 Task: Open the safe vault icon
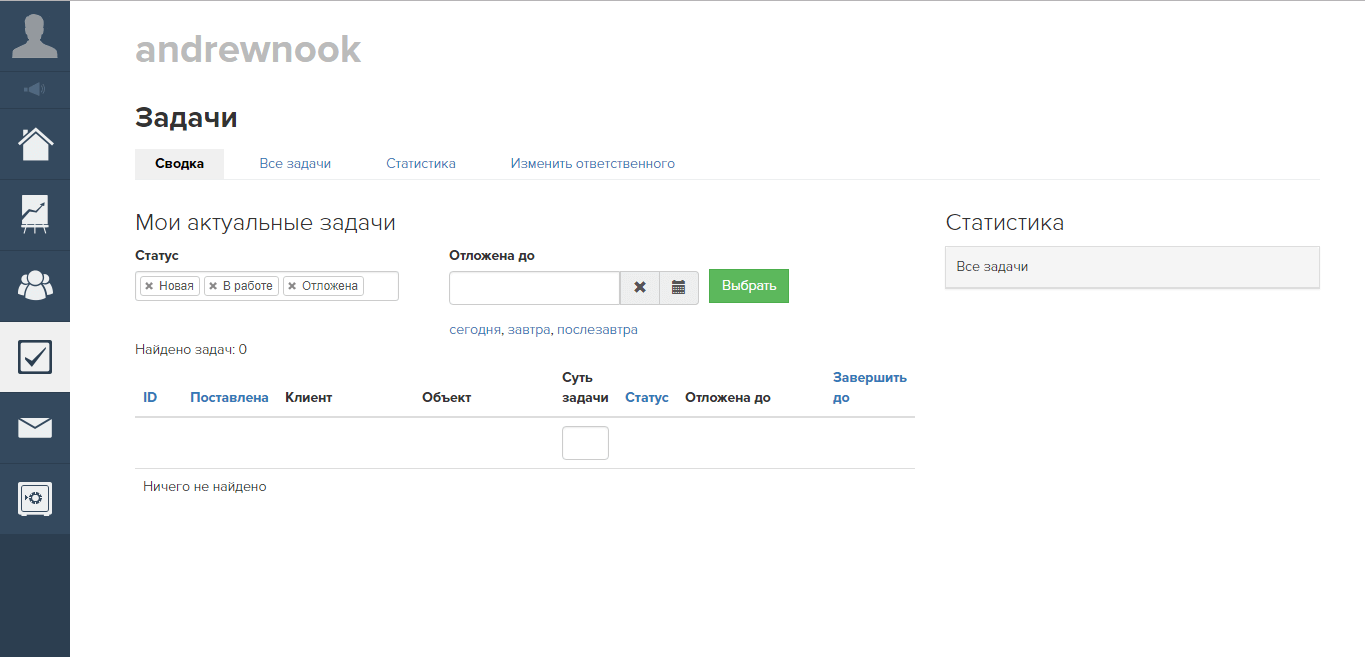click(35, 498)
